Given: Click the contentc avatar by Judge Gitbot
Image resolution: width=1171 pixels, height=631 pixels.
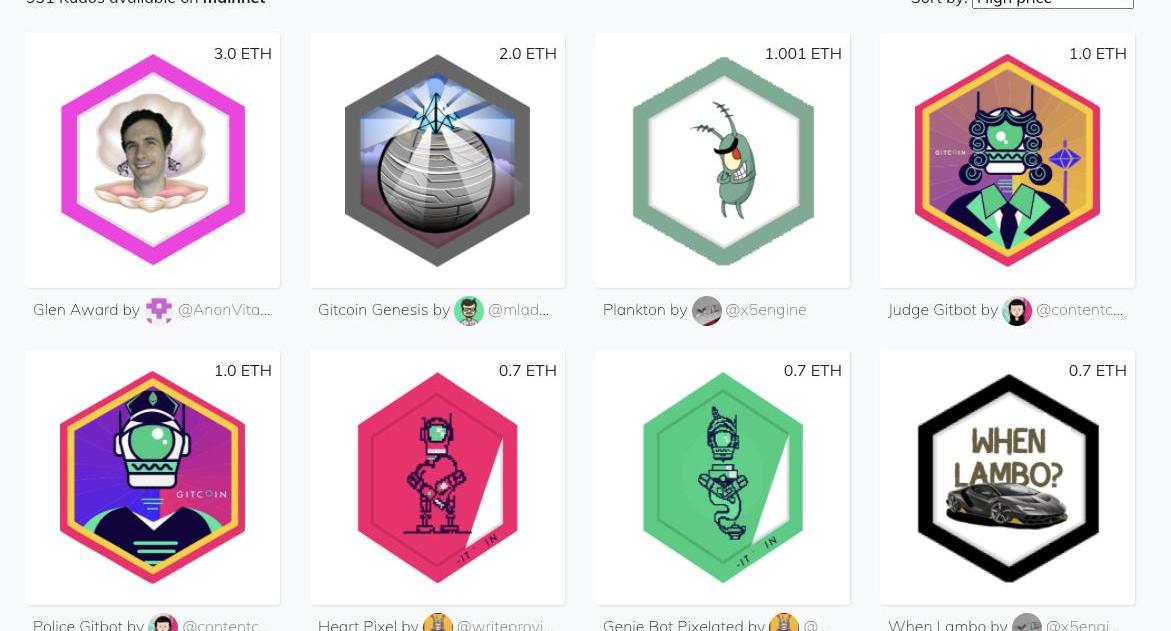Looking at the screenshot, I should click(1016, 310).
